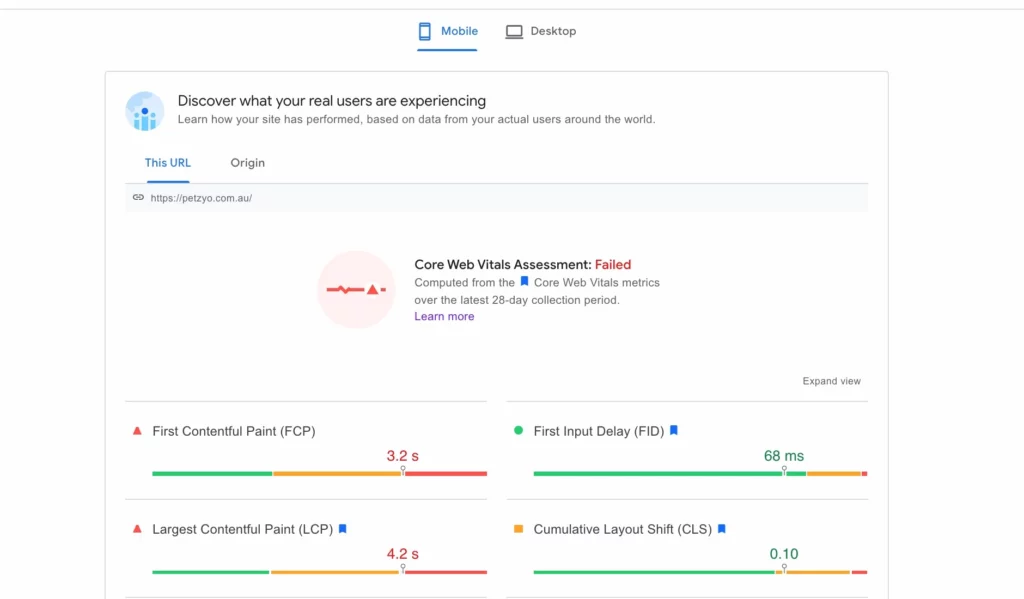Screen dimensions: 1024x599
Task: Open the petzyo.com.au URL entry
Action: [198, 197]
